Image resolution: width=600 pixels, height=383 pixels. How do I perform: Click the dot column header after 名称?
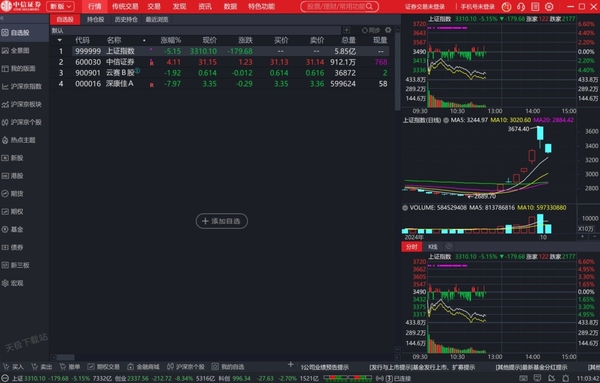point(144,40)
